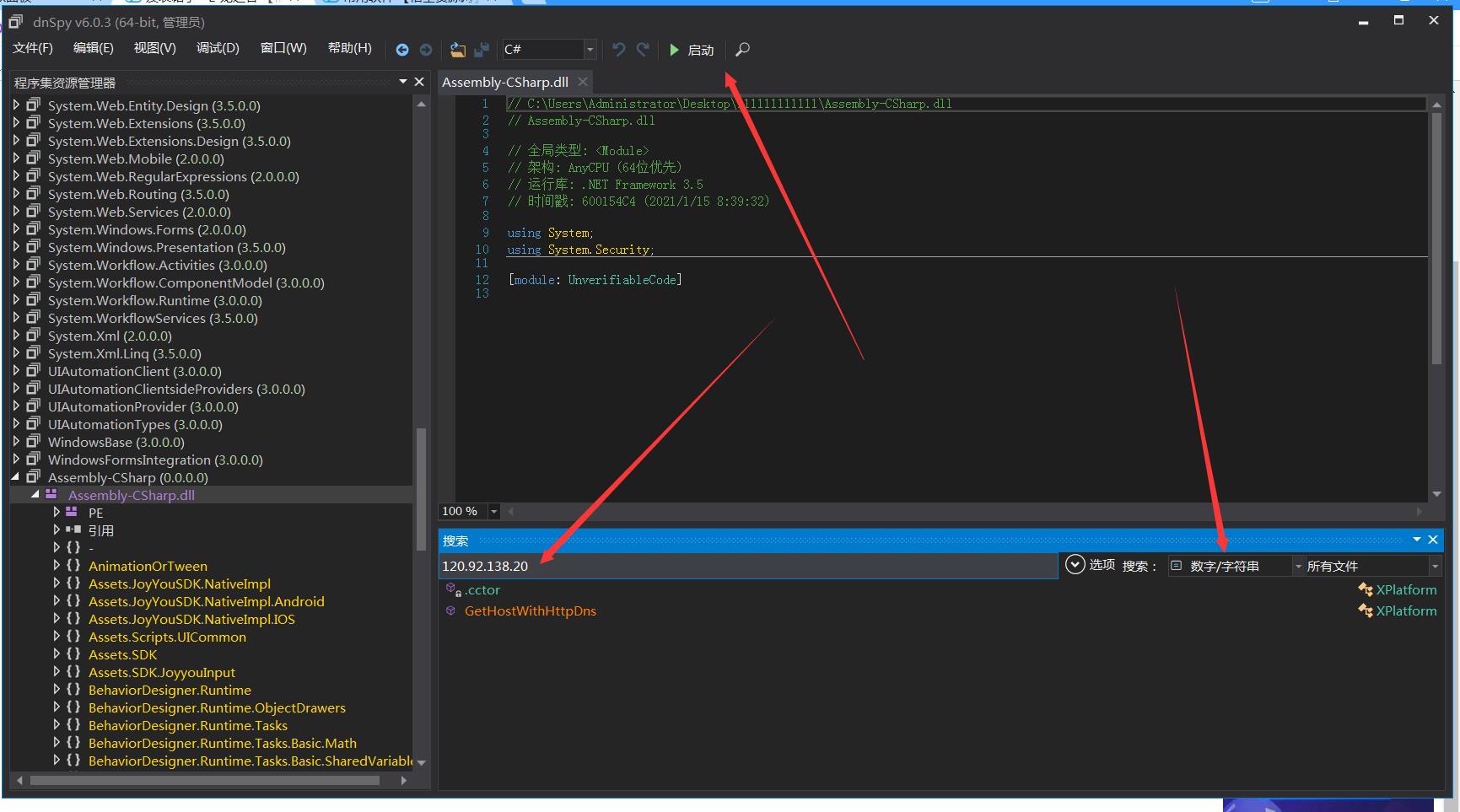Click the redo arrow icon

(643, 50)
